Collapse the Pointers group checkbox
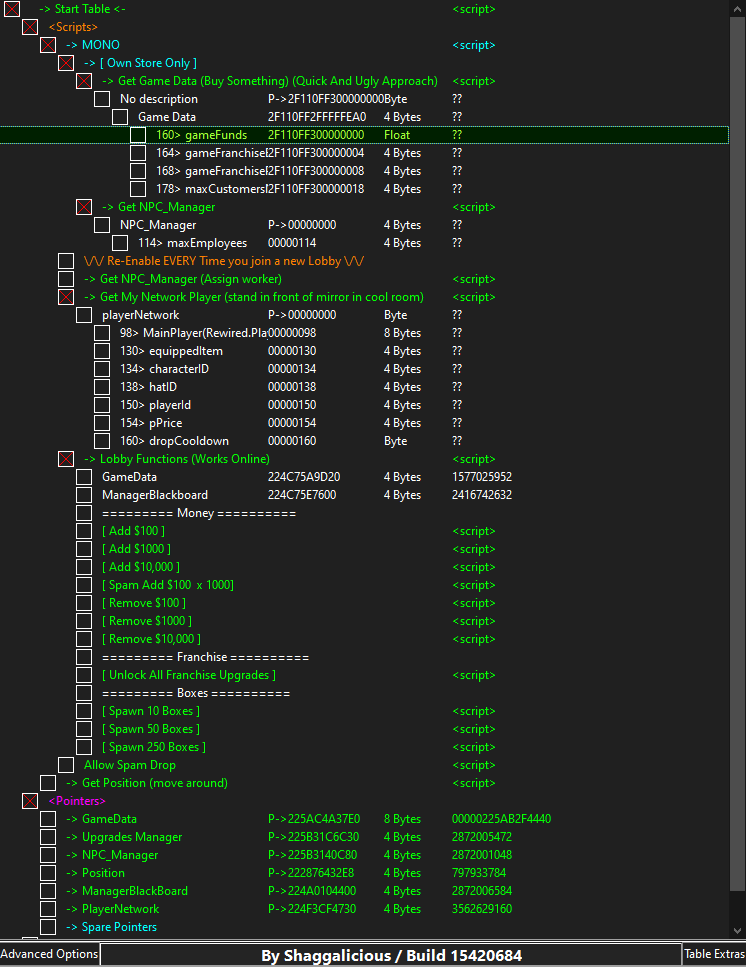Viewport: 746px width, 967px height. tap(30, 801)
